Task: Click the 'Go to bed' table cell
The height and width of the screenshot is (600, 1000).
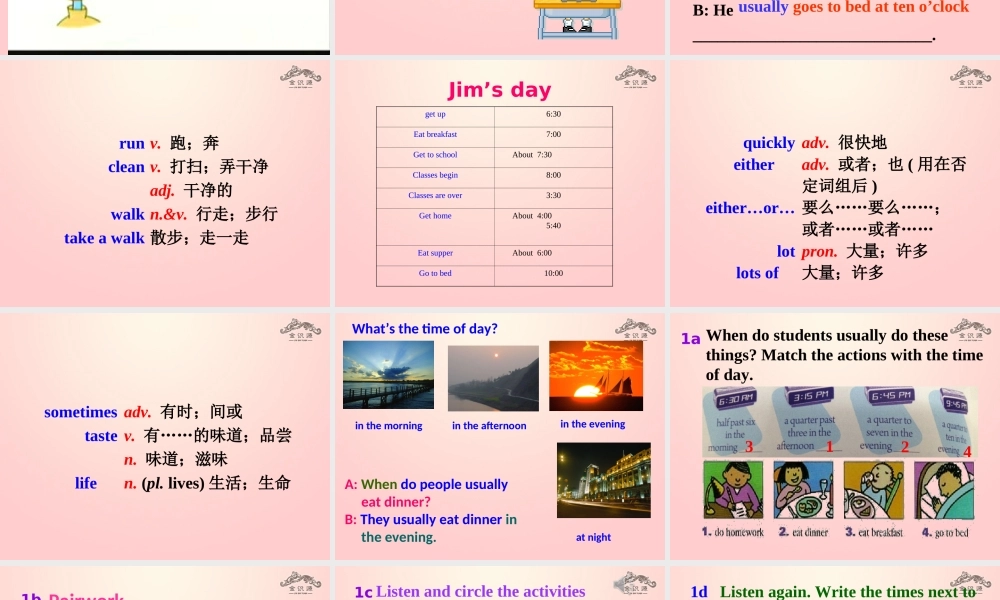Action: (435, 275)
